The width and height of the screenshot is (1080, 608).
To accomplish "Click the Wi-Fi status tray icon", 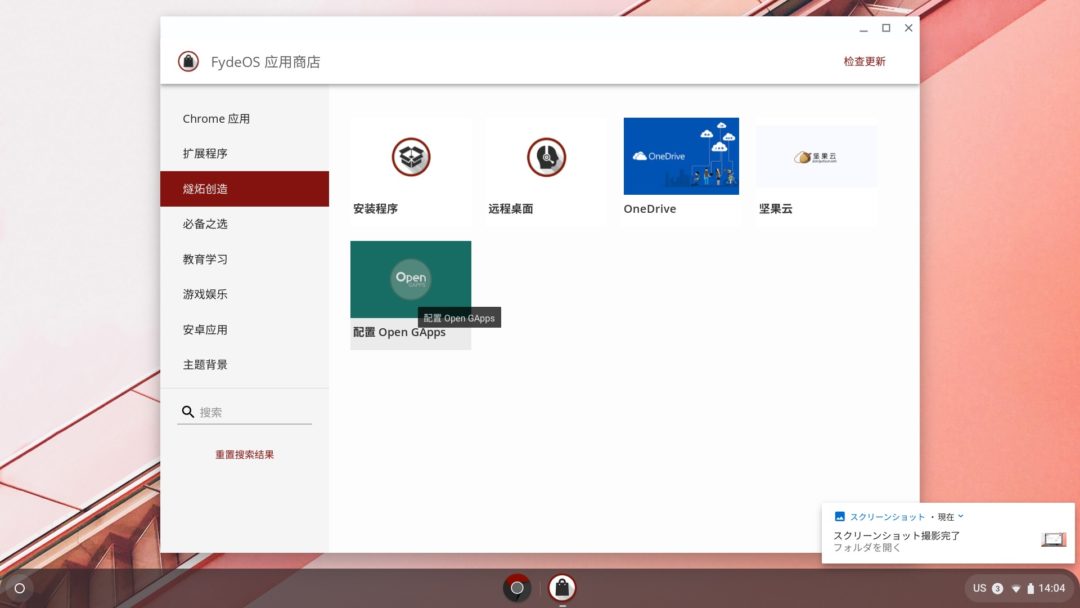I will 1016,588.
